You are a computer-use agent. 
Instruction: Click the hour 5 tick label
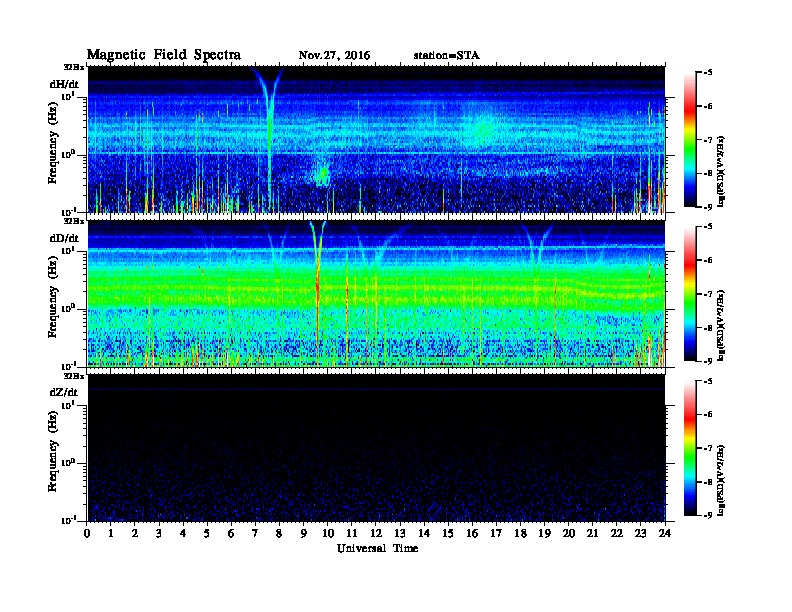207,534
